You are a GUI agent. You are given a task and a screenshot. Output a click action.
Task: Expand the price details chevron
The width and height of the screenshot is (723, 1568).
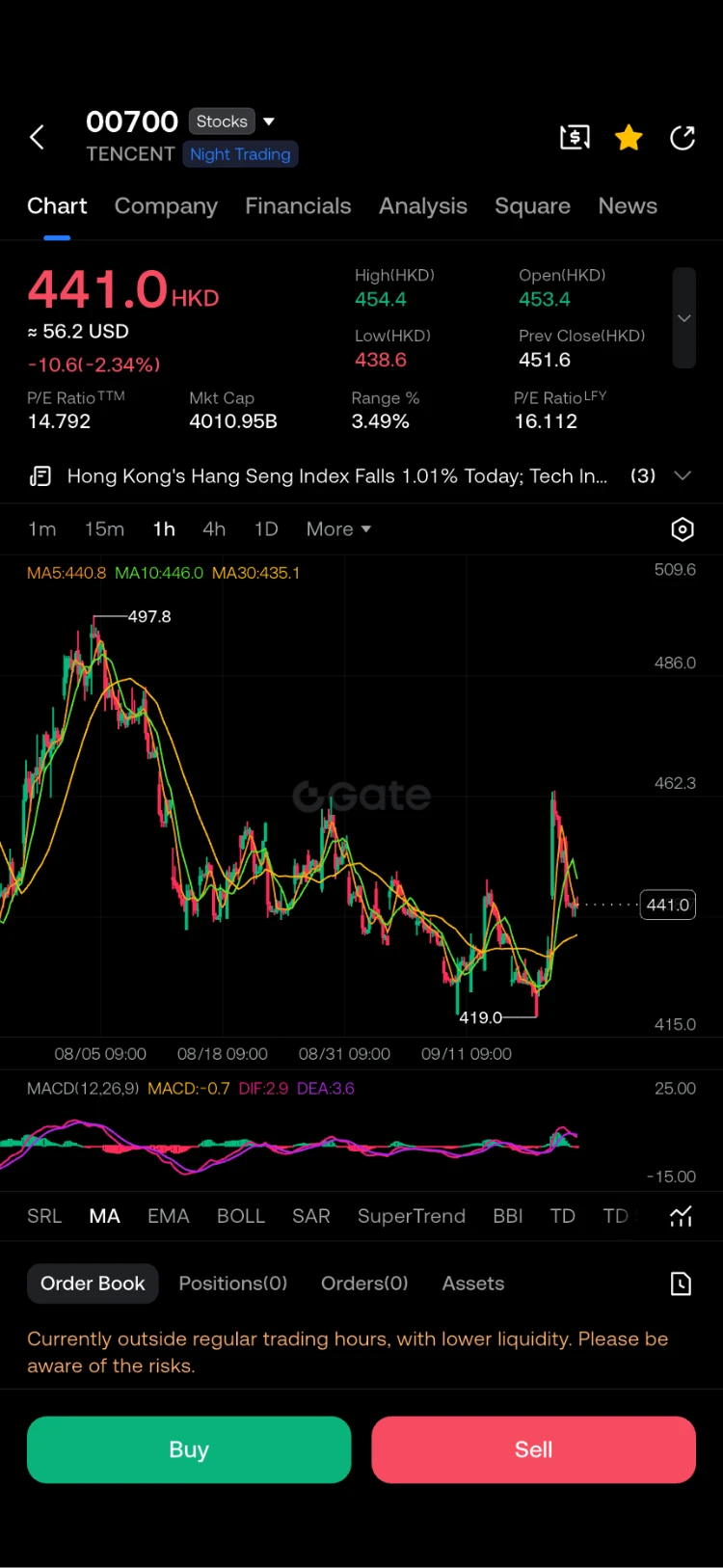(683, 318)
